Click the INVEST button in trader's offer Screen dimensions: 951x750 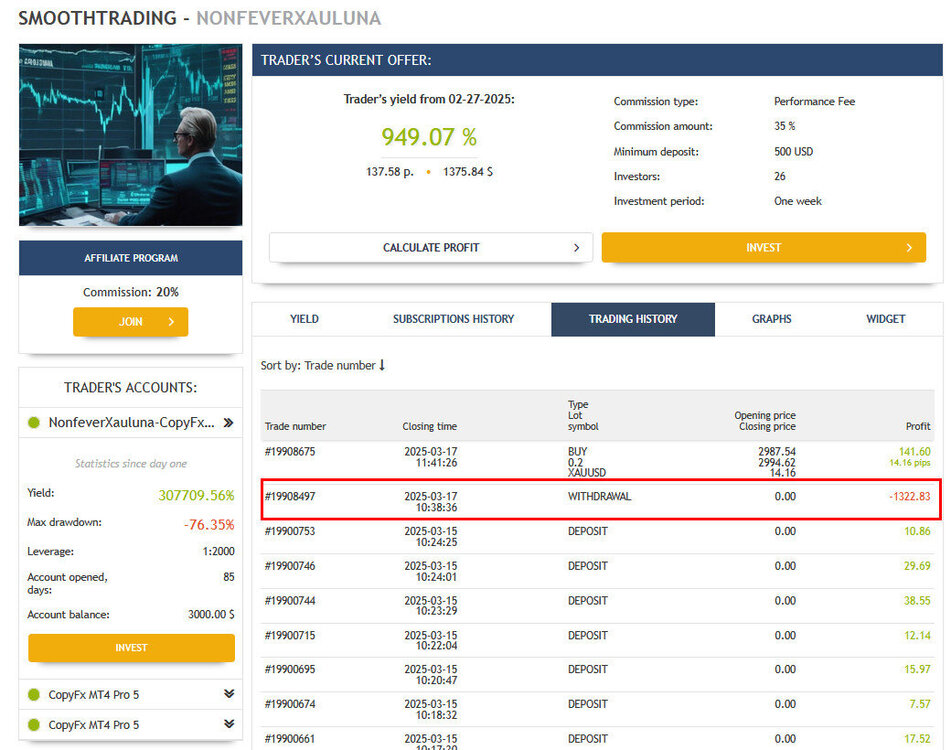point(763,247)
